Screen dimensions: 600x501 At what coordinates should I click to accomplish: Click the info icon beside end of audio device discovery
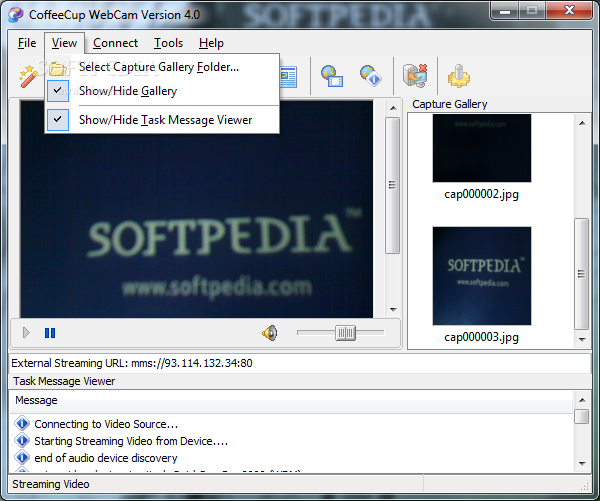tap(22, 457)
